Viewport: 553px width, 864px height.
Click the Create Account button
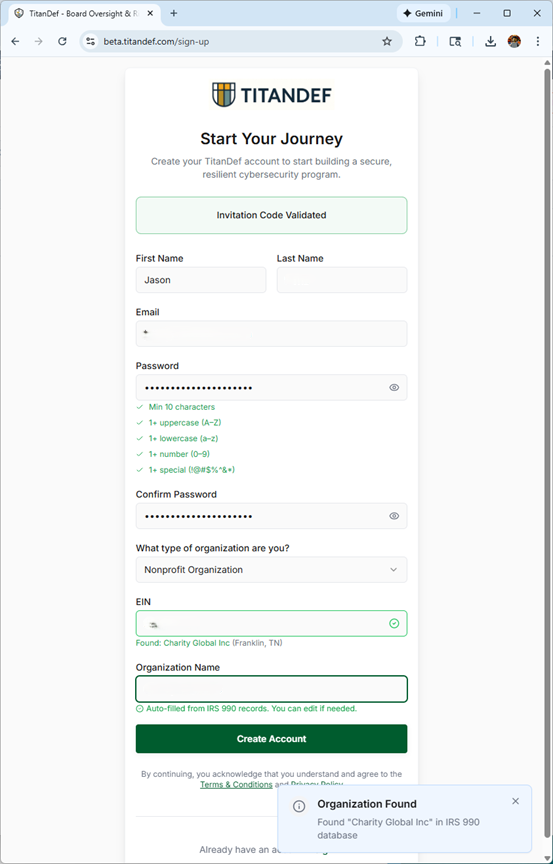272,739
